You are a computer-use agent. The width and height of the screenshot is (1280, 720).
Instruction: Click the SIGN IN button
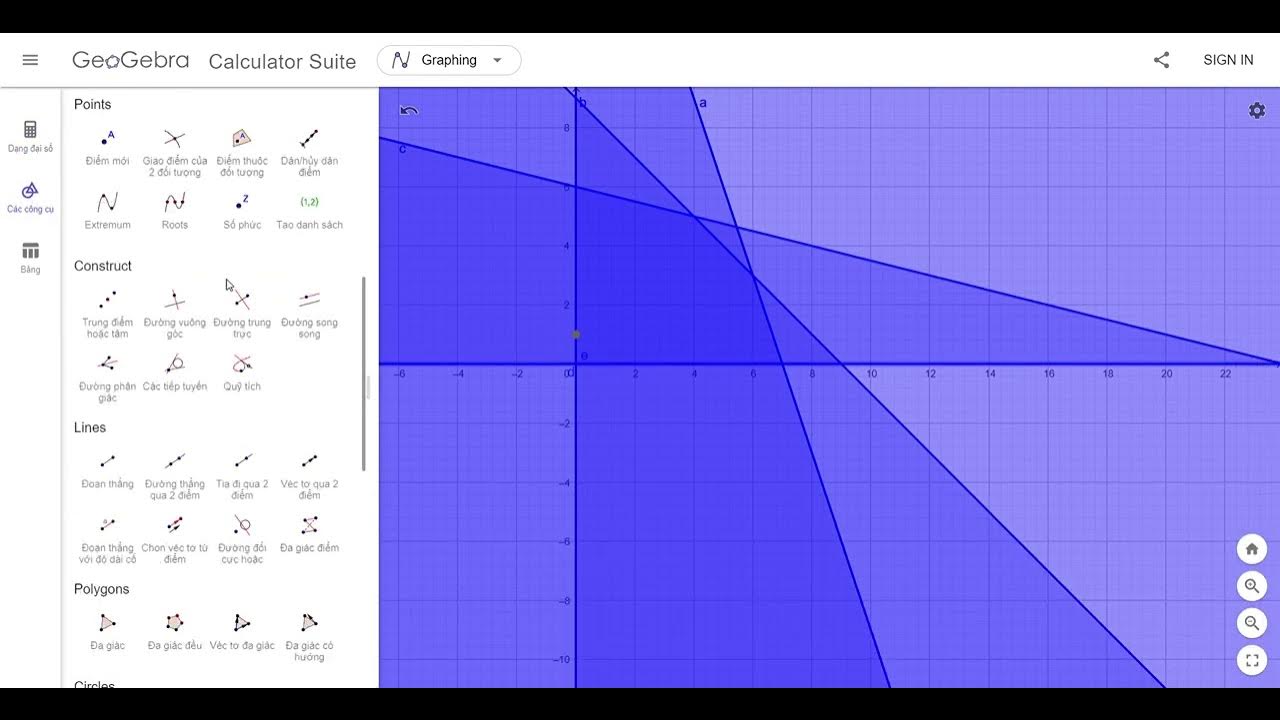coord(1228,60)
